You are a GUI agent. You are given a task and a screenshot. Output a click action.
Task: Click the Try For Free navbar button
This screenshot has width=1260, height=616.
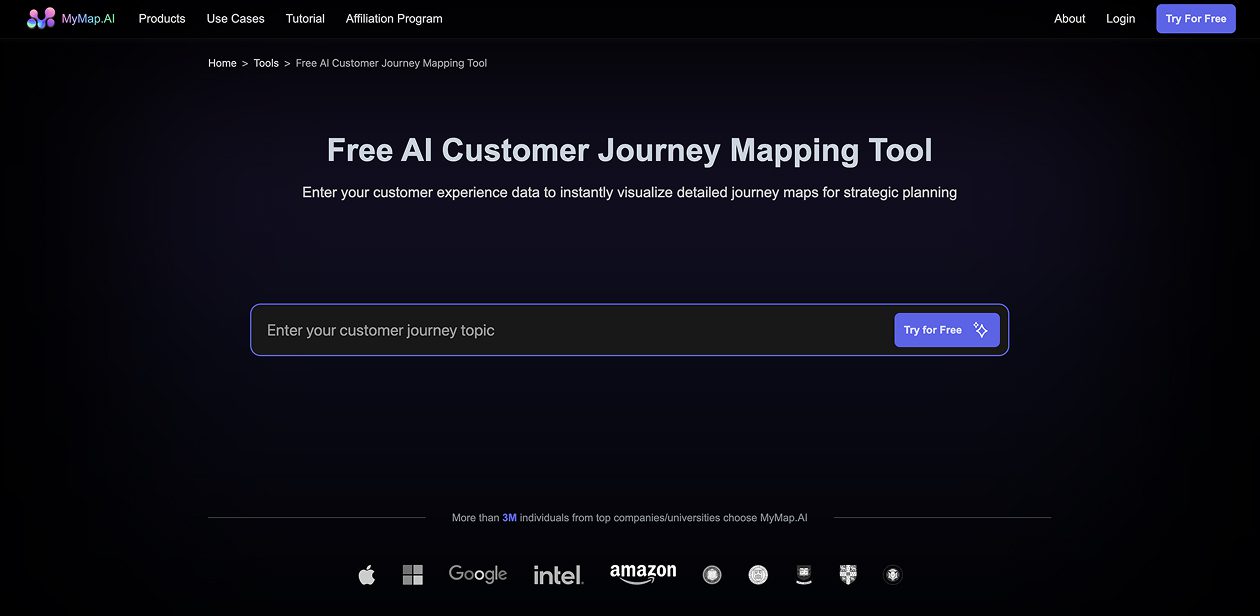coord(1196,18)
